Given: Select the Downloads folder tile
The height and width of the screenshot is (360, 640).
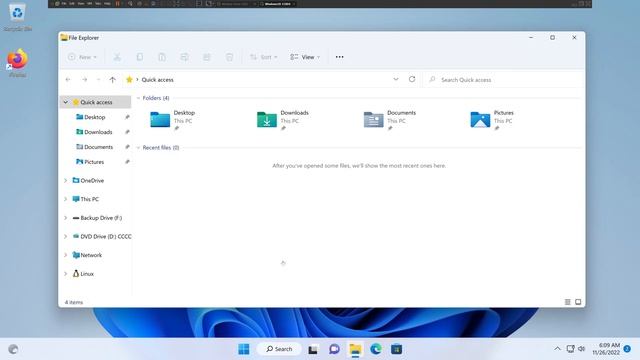Looking at the screenshot, I should 283,120.
